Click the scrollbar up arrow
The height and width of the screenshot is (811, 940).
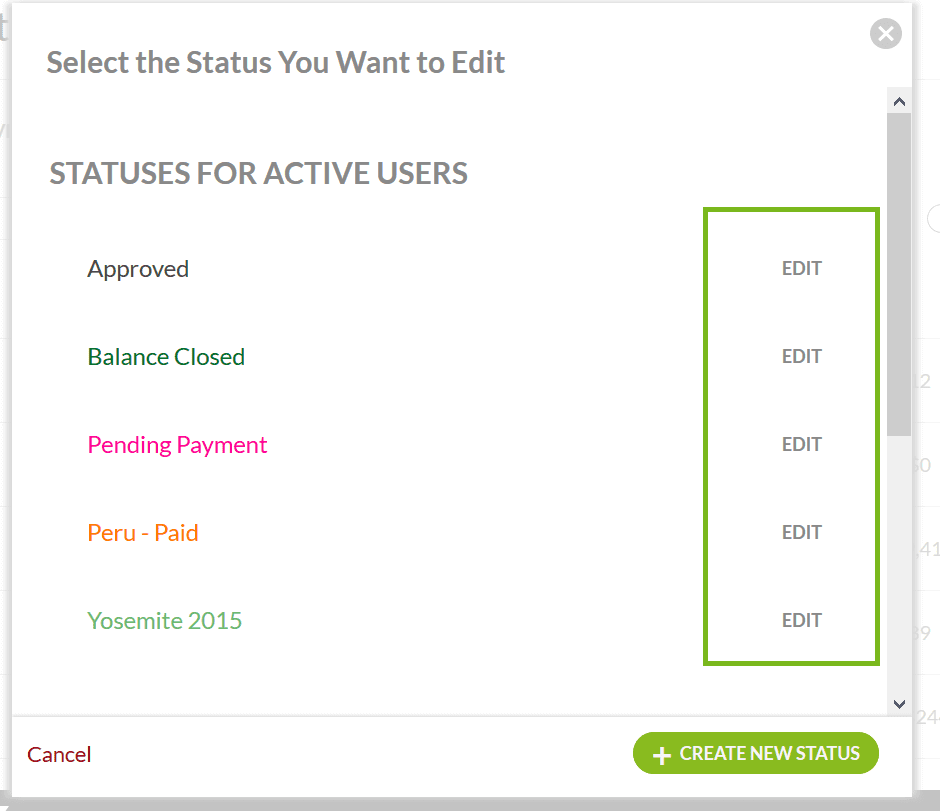pyautogui.click(x=898, y=99)
